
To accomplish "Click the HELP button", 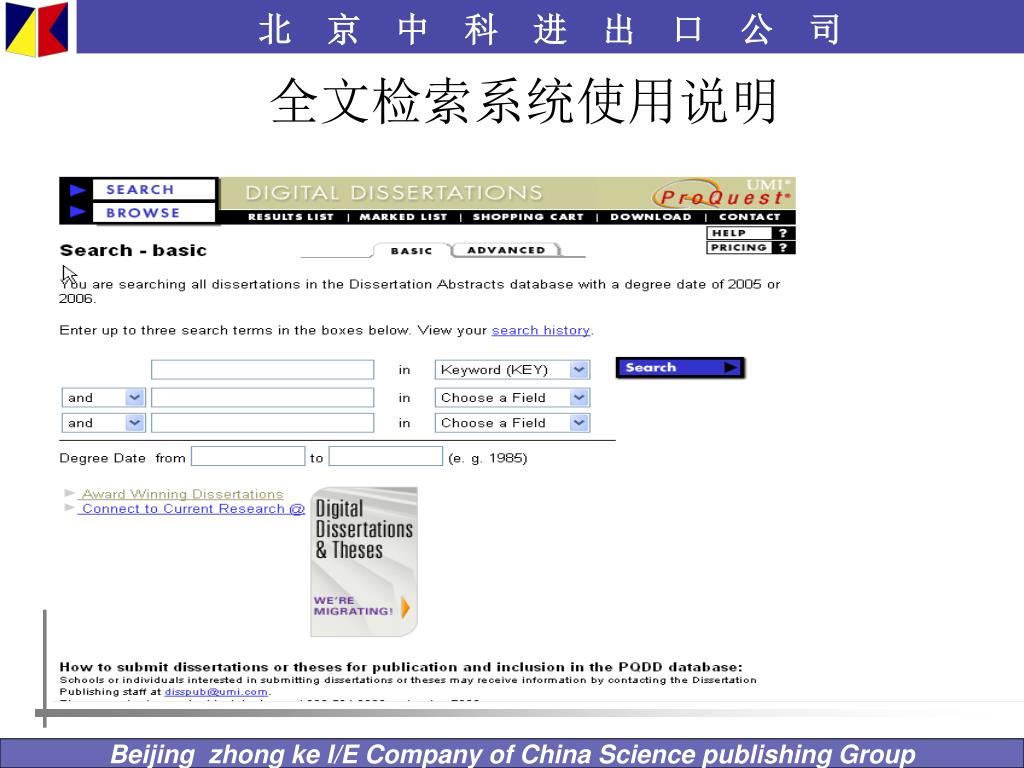I will [739, 233].
